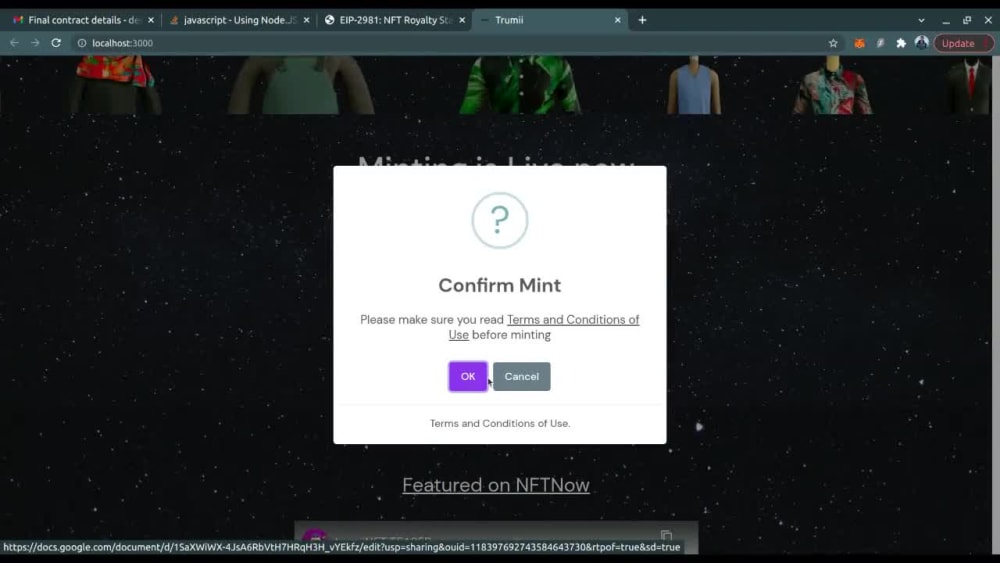Viewport: 1000px width, 563px height.
Task: Go forward in browser history
Action: tap(35, 43)
